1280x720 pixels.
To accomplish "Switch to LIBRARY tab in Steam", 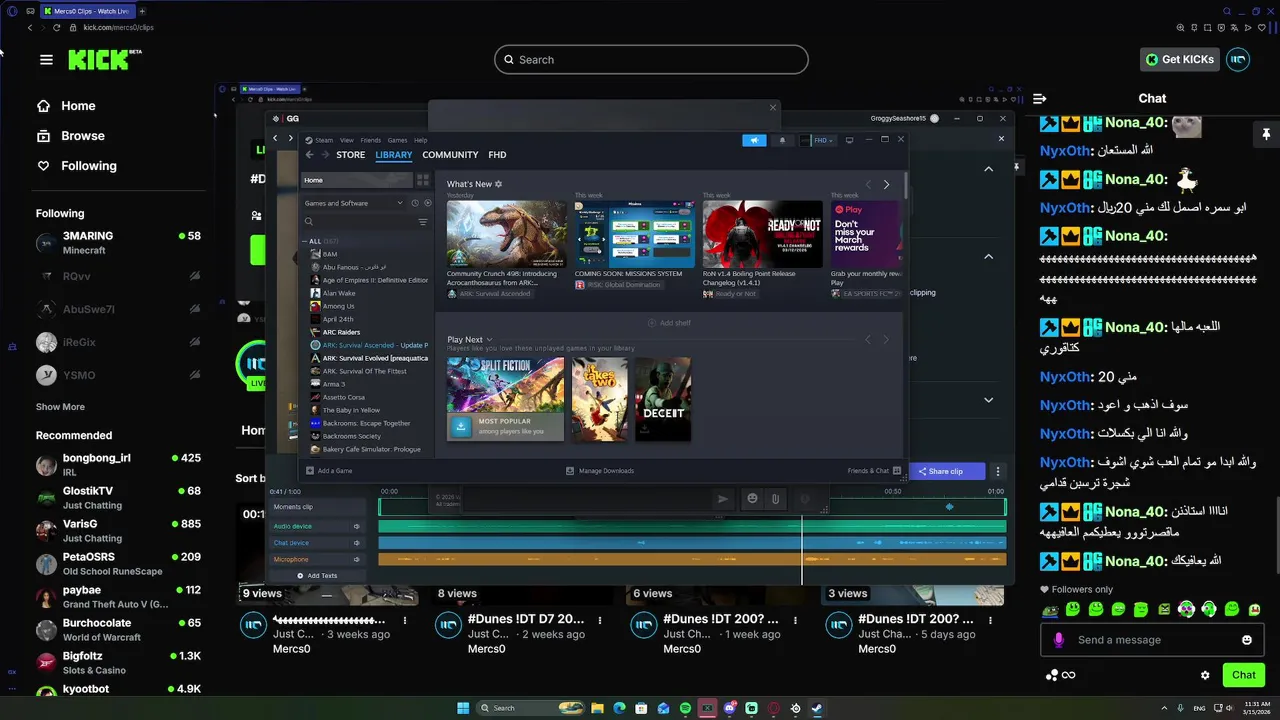I will (393, 155).
